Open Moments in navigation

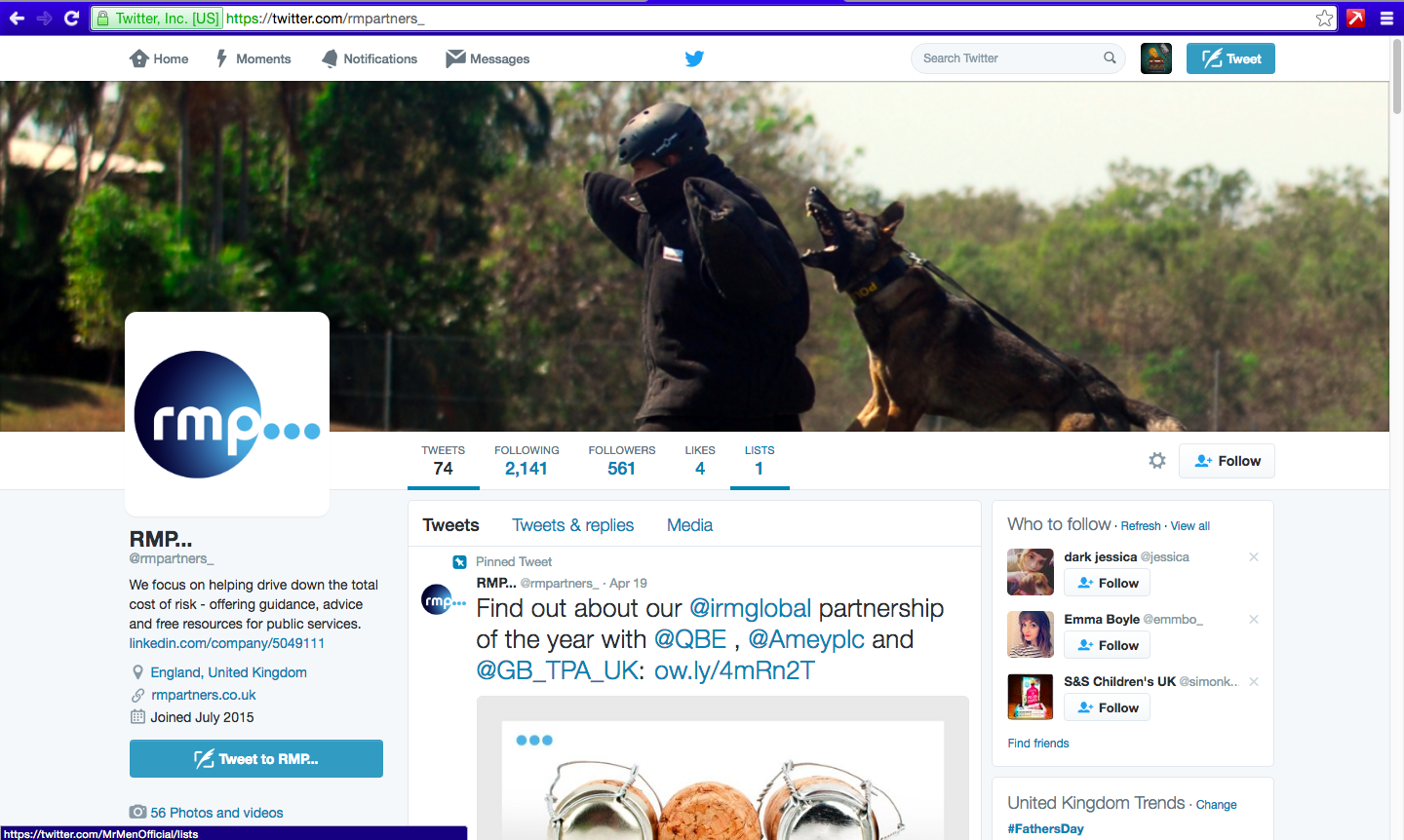(x=253, y=58)
